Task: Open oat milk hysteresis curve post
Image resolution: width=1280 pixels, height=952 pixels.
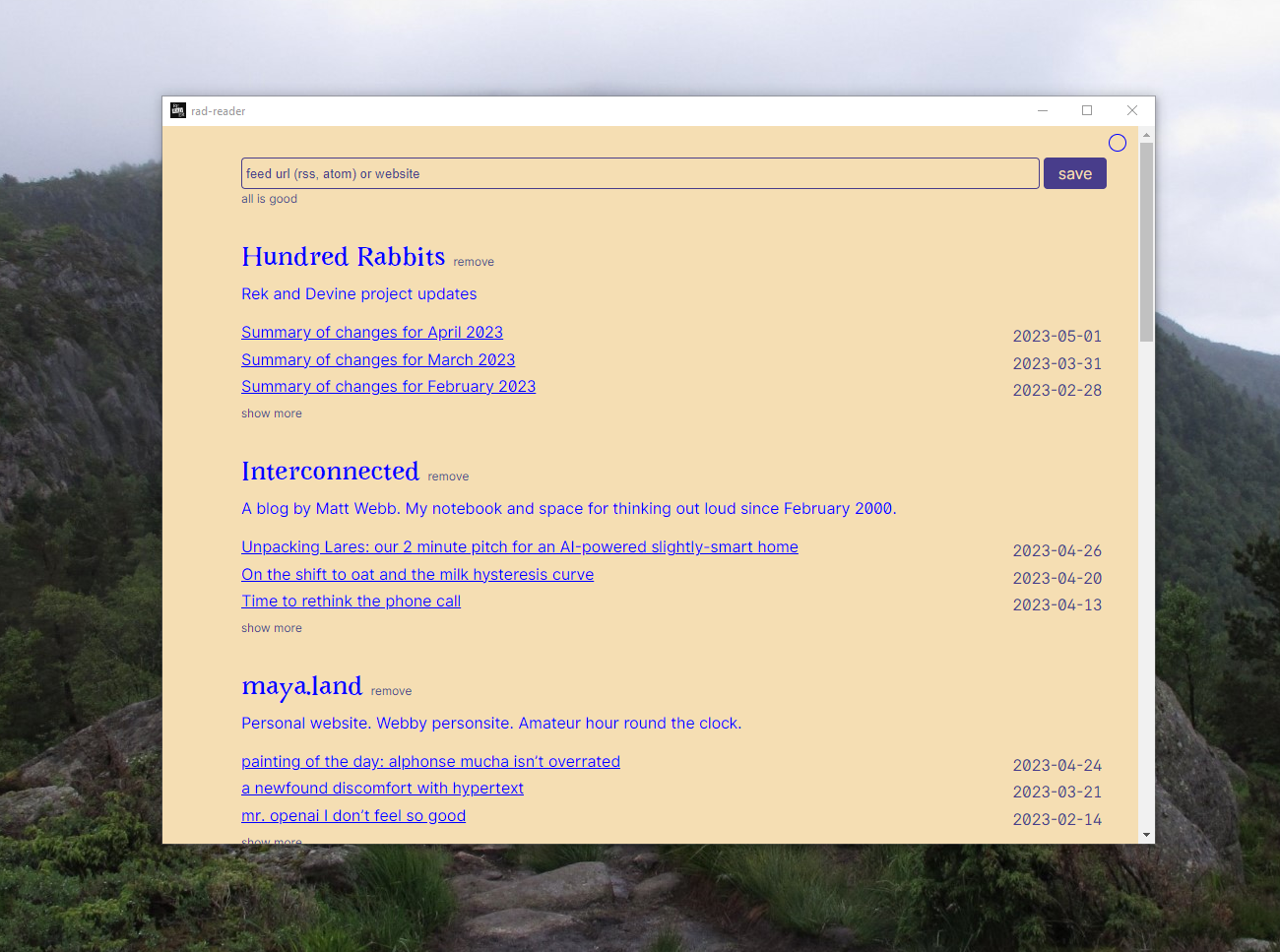Action: click(417, 575)
